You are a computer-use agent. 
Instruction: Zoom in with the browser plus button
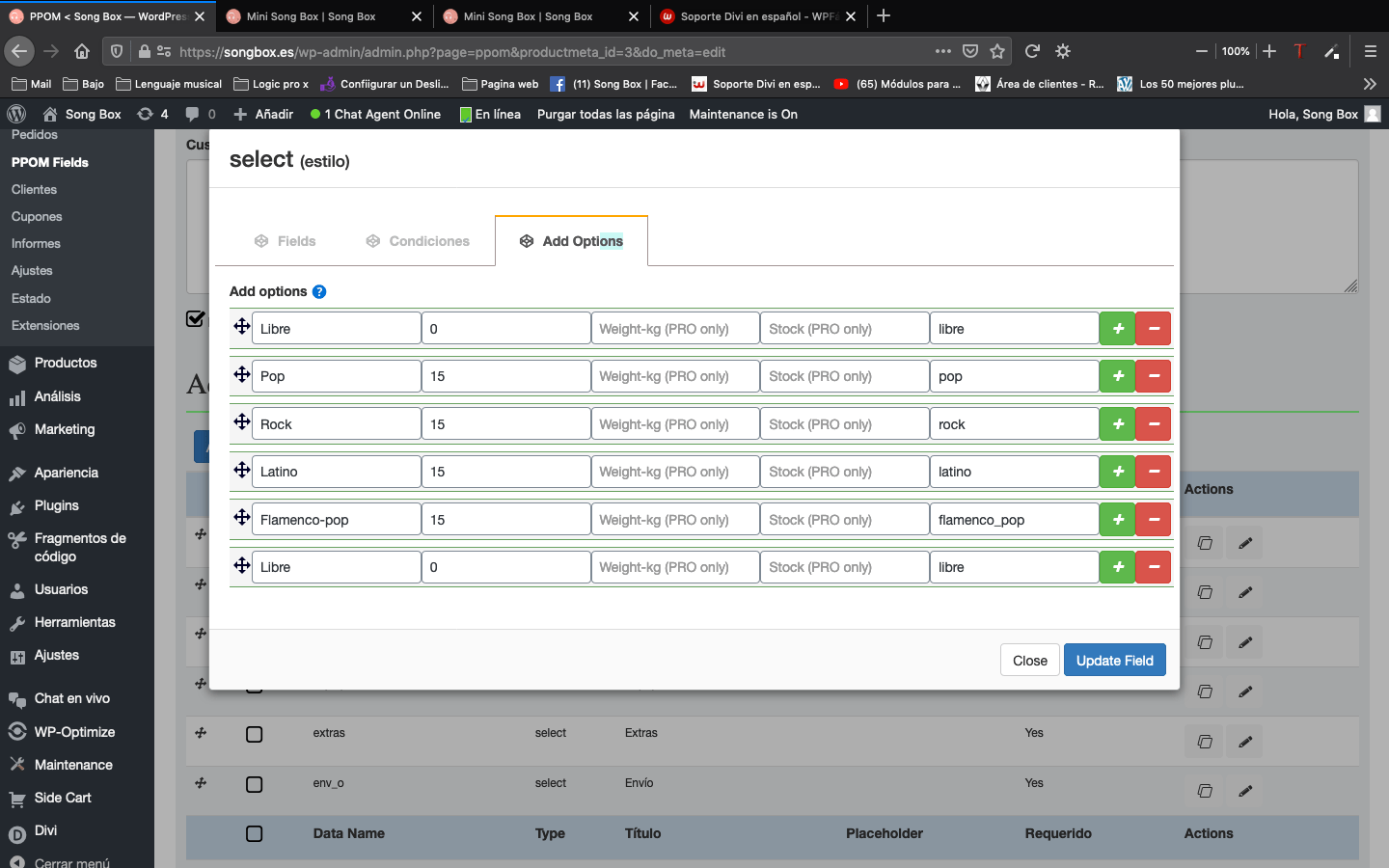pos(1269,51)
